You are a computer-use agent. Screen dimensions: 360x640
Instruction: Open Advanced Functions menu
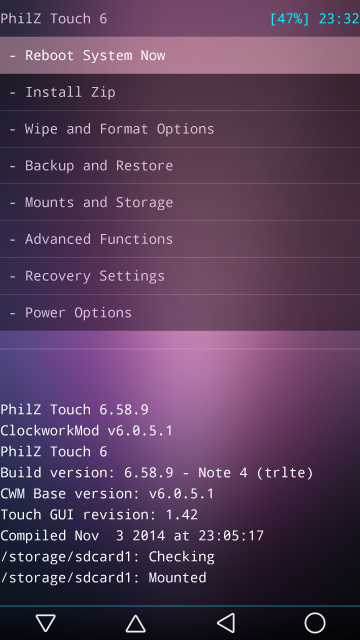(180, 239)
